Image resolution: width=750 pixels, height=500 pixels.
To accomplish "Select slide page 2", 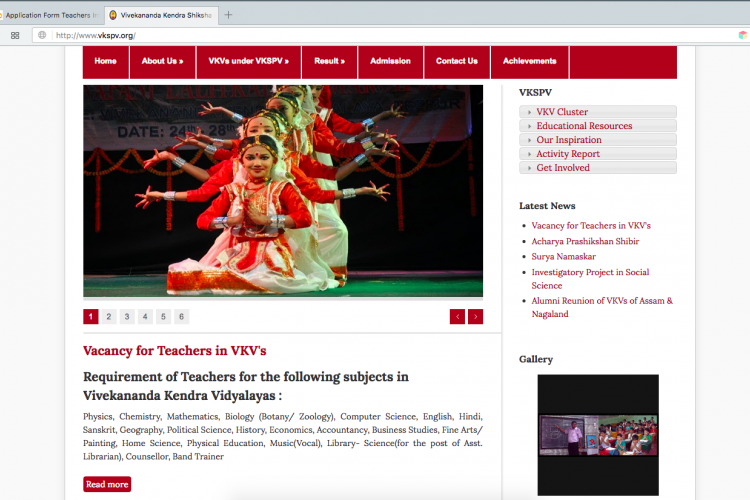I will pyautogui.click(x=109, y=316).
